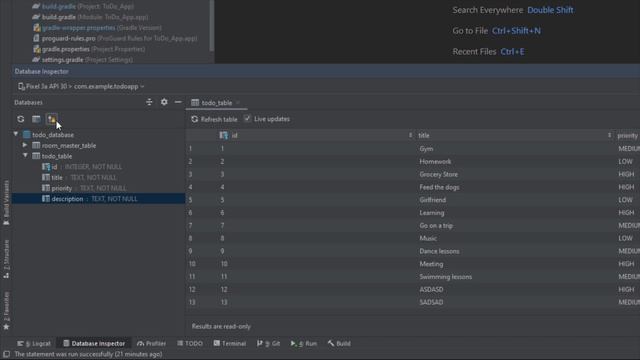Image resolution: width=640 pixels, height=360 pixels.
Task: Click the statement run successfully status message
Action: (x=88, y=354)
